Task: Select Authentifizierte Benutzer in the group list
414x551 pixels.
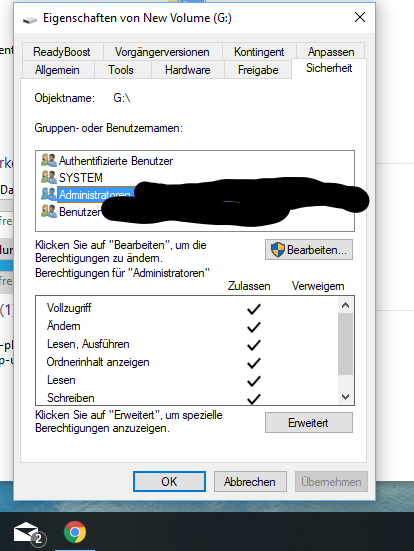Action: [x=116, y=161]
